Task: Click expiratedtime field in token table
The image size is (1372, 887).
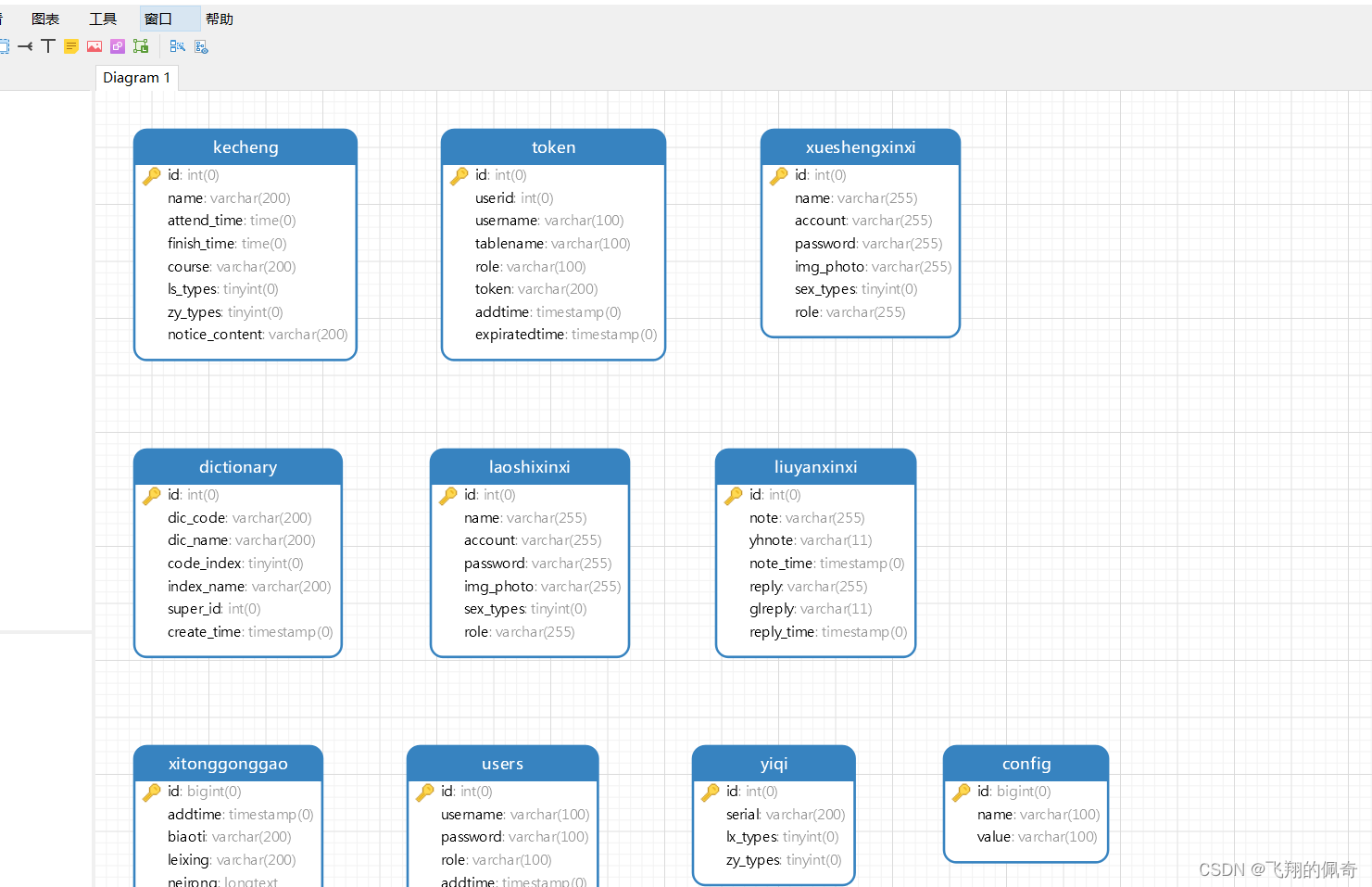Action: pos(566,335)
